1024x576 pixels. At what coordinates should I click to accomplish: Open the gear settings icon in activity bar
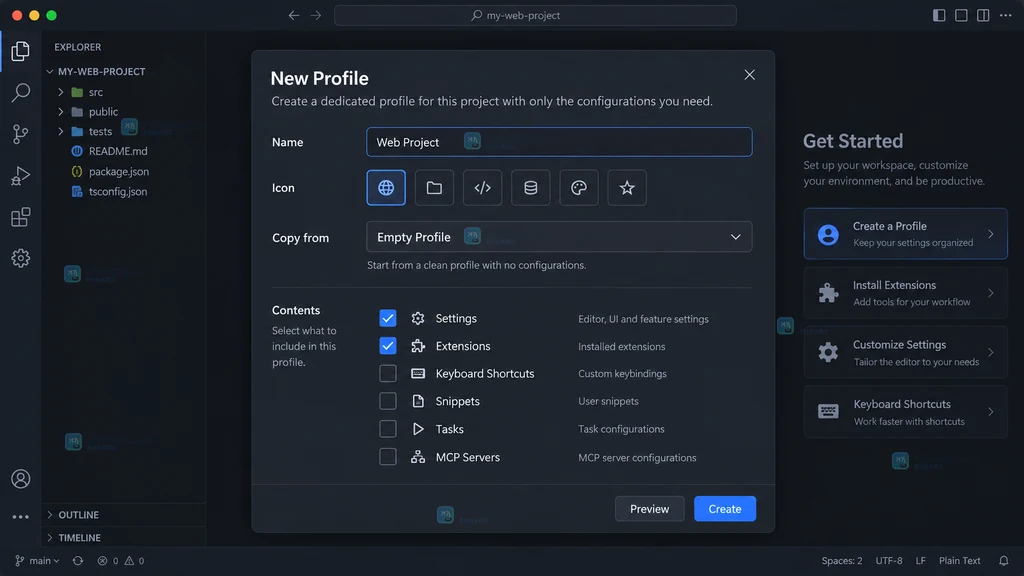[20, 258]
